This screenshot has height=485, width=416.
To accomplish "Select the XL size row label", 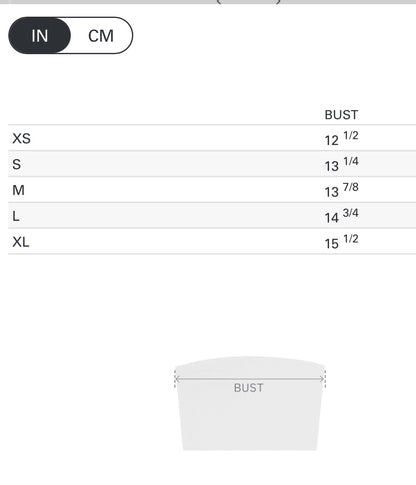I will (x=21, y=242).
